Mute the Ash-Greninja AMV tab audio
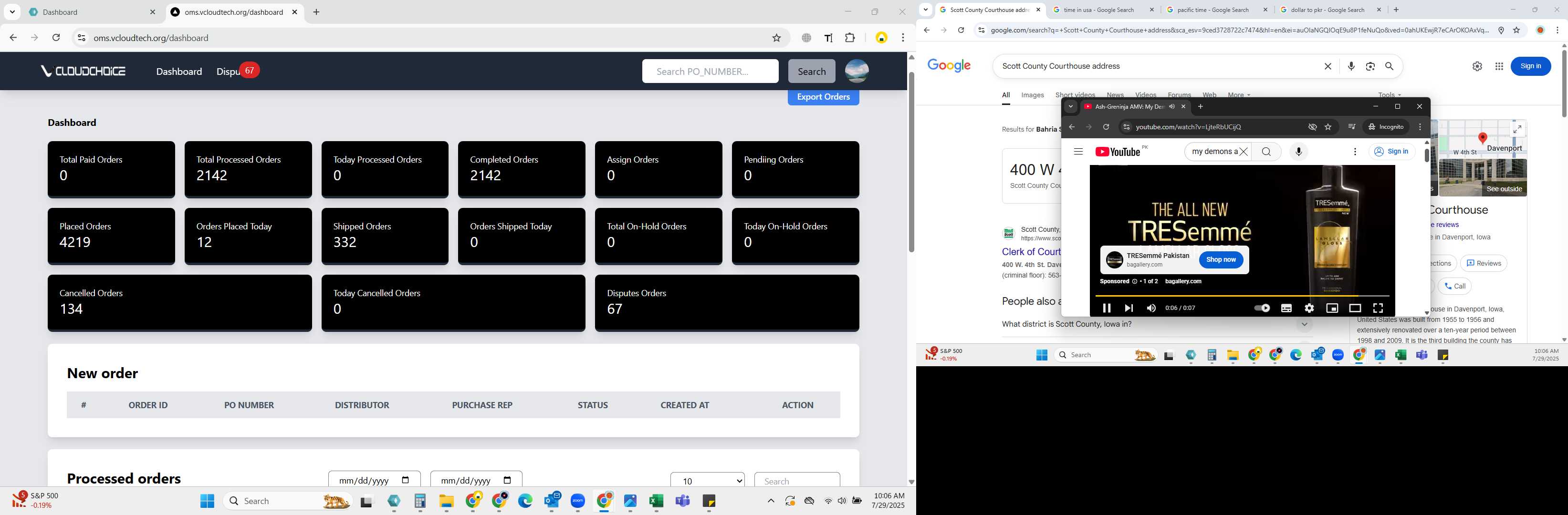Screen dimensions: 1568x515 [x=1172, y=106]
